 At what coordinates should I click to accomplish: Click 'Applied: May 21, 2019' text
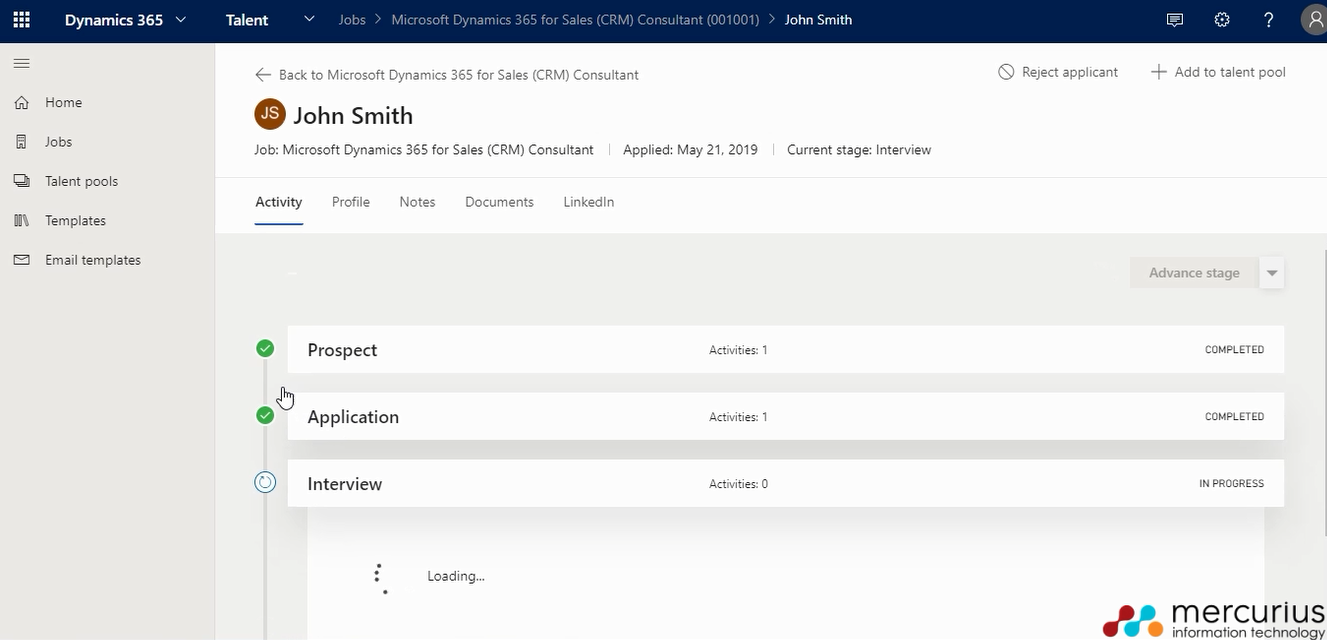pos(690,150)
